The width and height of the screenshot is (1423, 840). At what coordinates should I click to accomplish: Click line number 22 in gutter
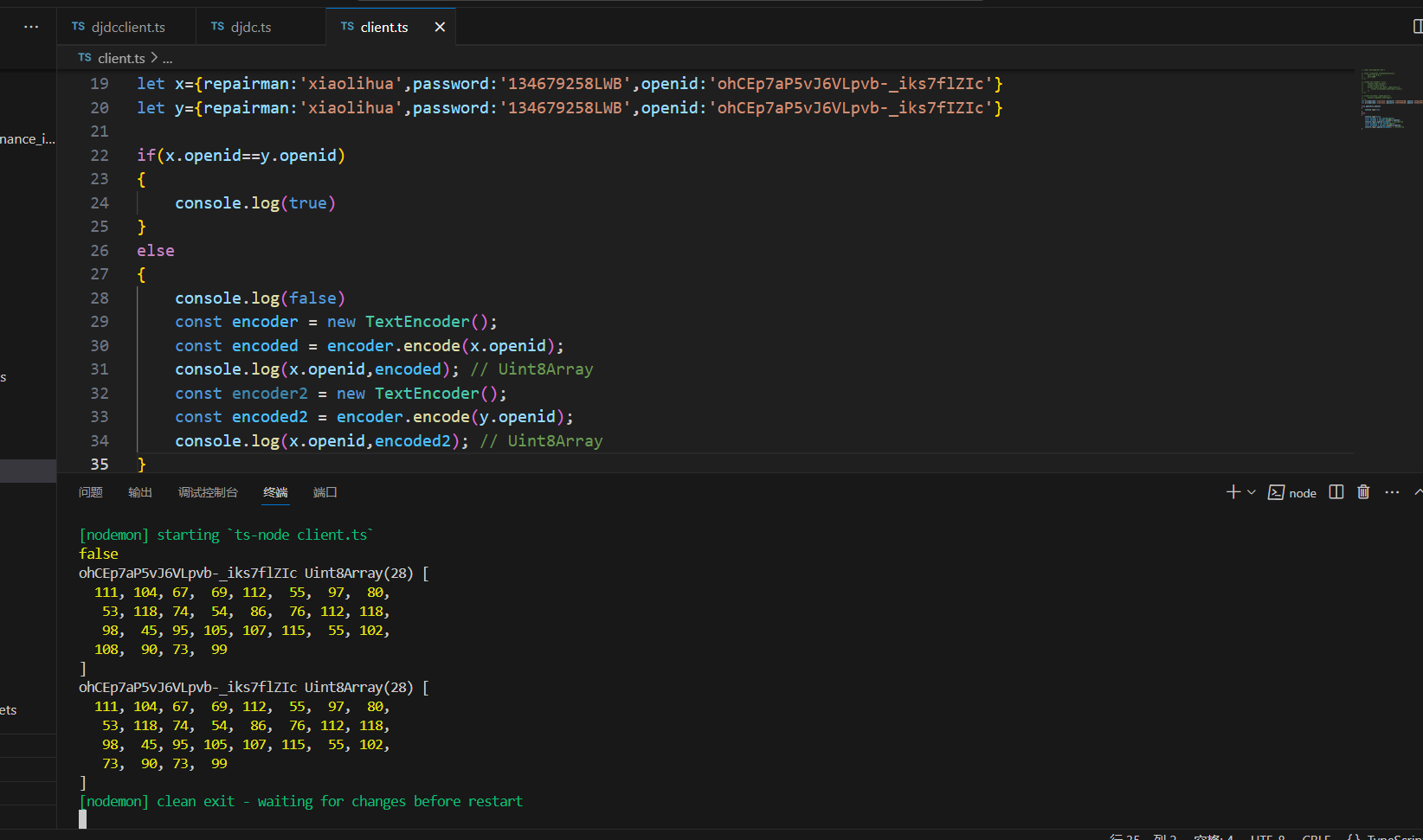100,156
